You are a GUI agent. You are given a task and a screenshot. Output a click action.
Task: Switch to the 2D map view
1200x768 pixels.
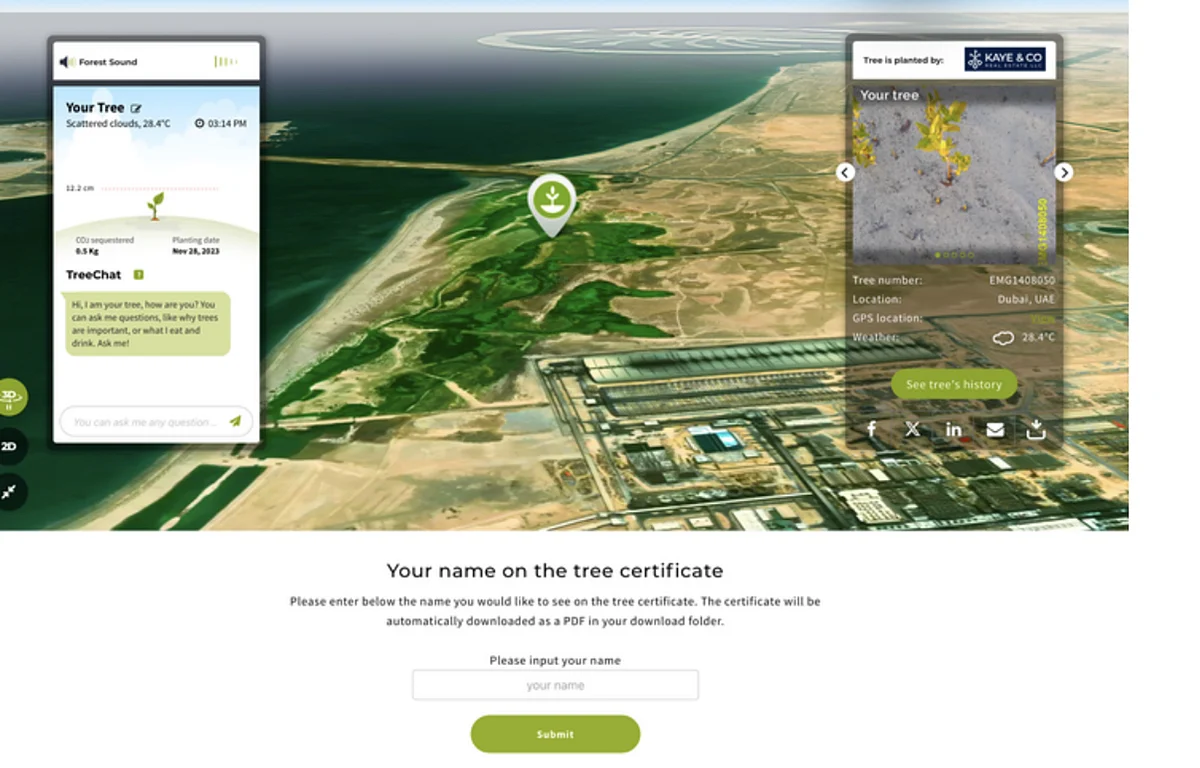click(10, 446)
